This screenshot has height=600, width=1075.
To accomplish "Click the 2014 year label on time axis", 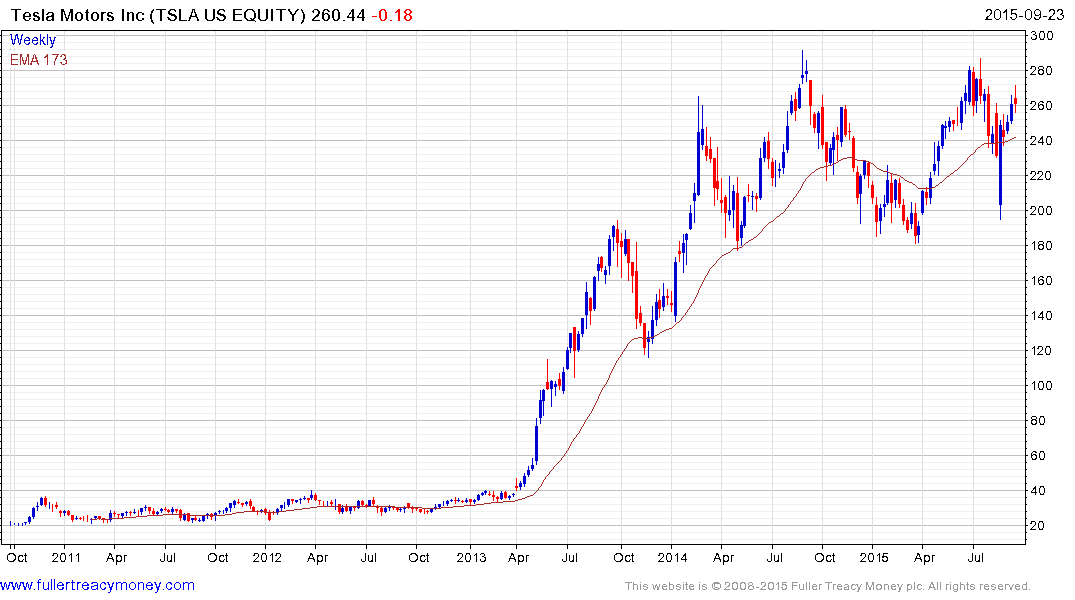I will tap(672, 557).
